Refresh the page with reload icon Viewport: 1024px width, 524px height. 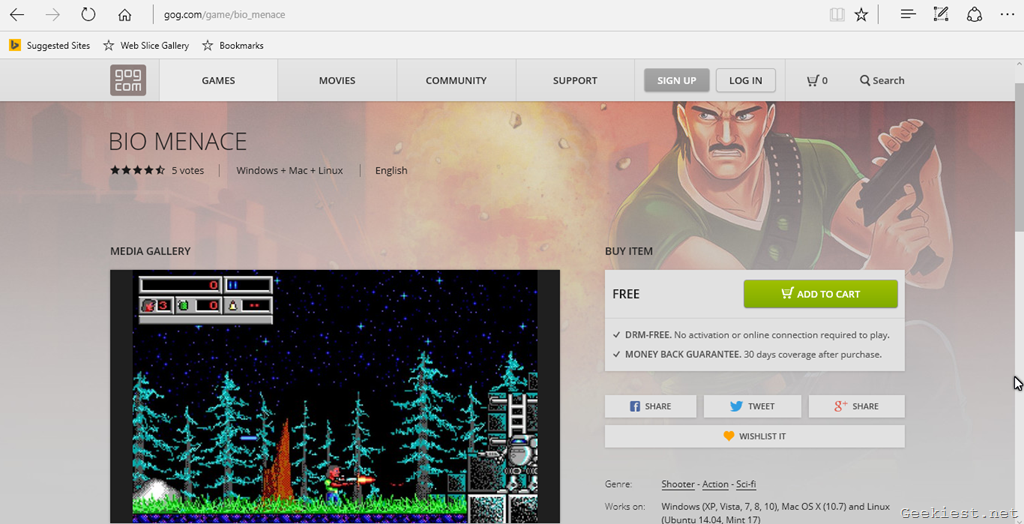click(x=88, y=15)
